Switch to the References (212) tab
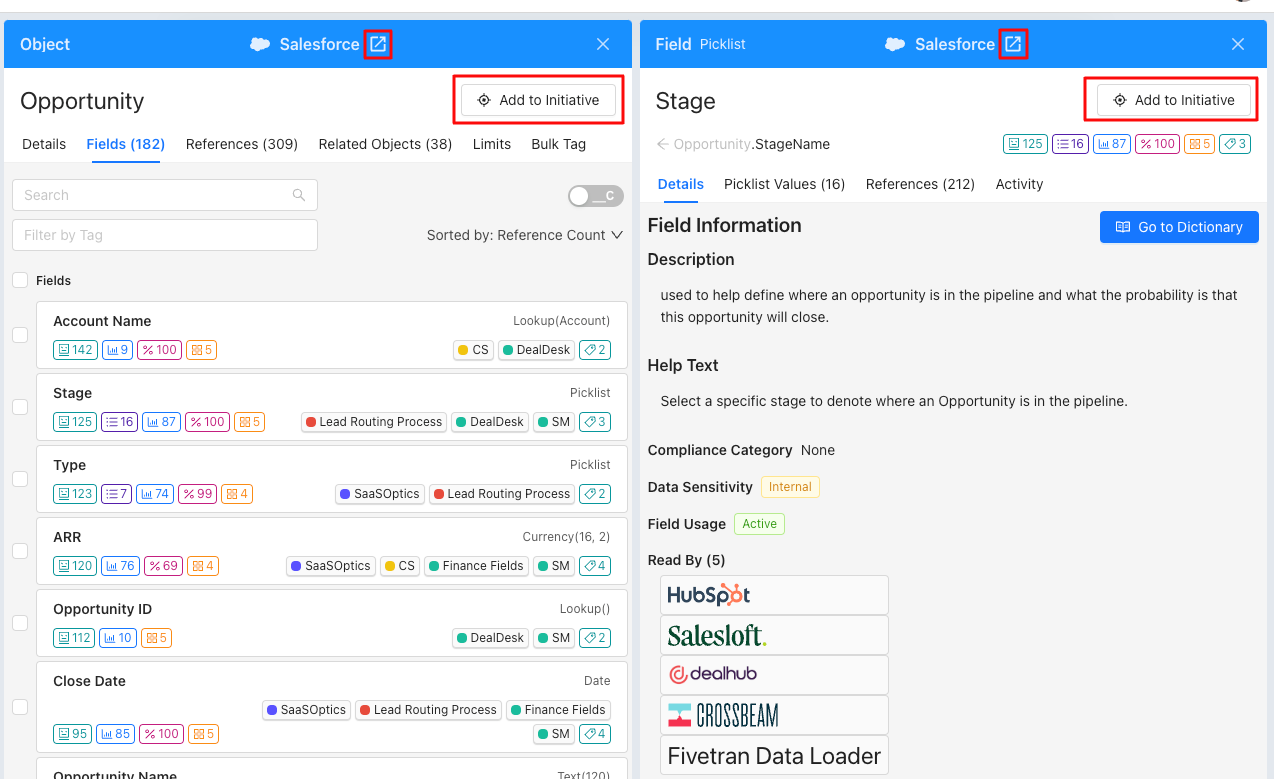 pos(920,184)
